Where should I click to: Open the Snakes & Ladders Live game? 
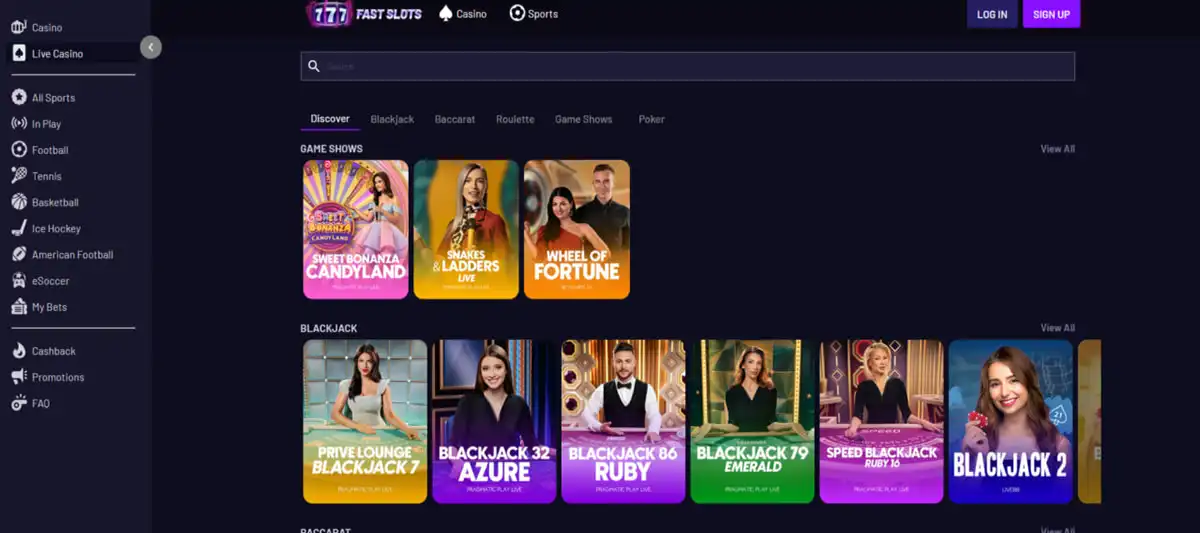coord(466,229)
